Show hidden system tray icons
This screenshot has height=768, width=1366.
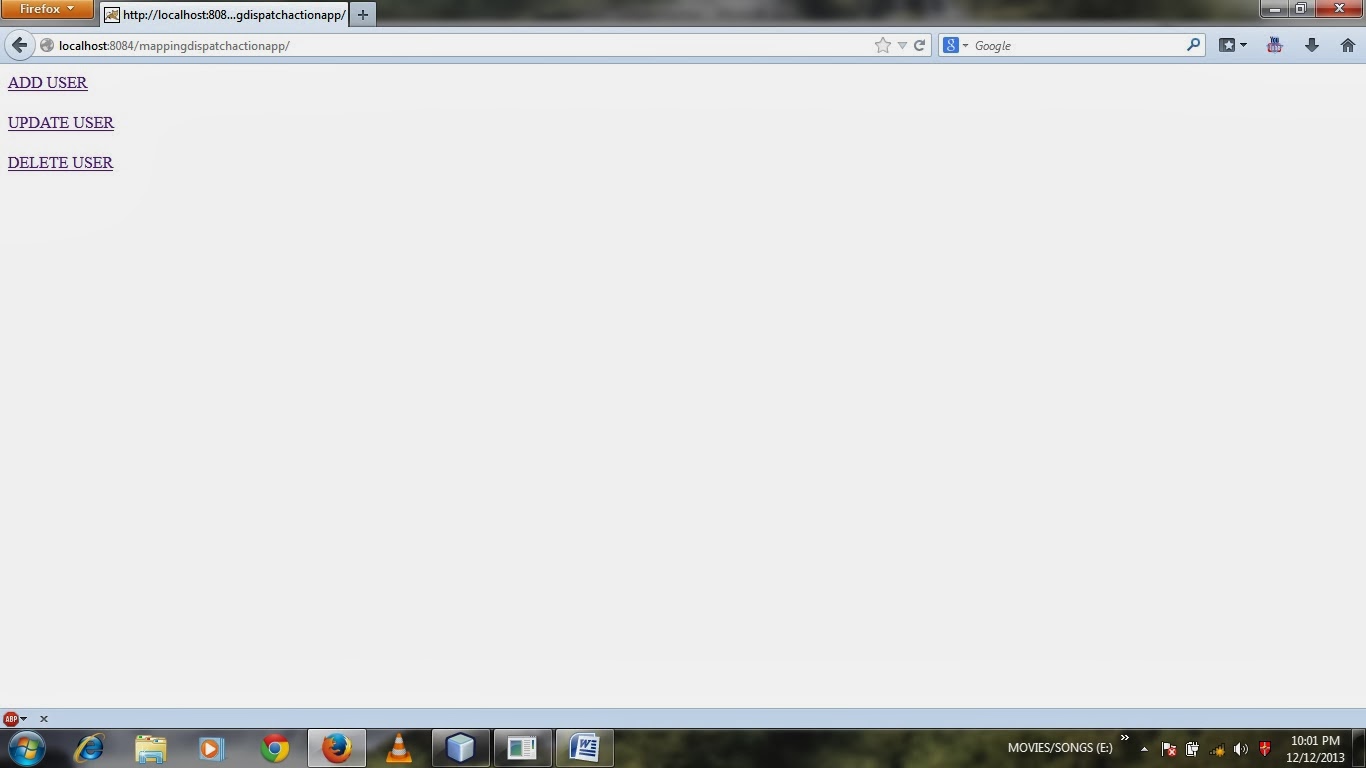[1144, 749]
